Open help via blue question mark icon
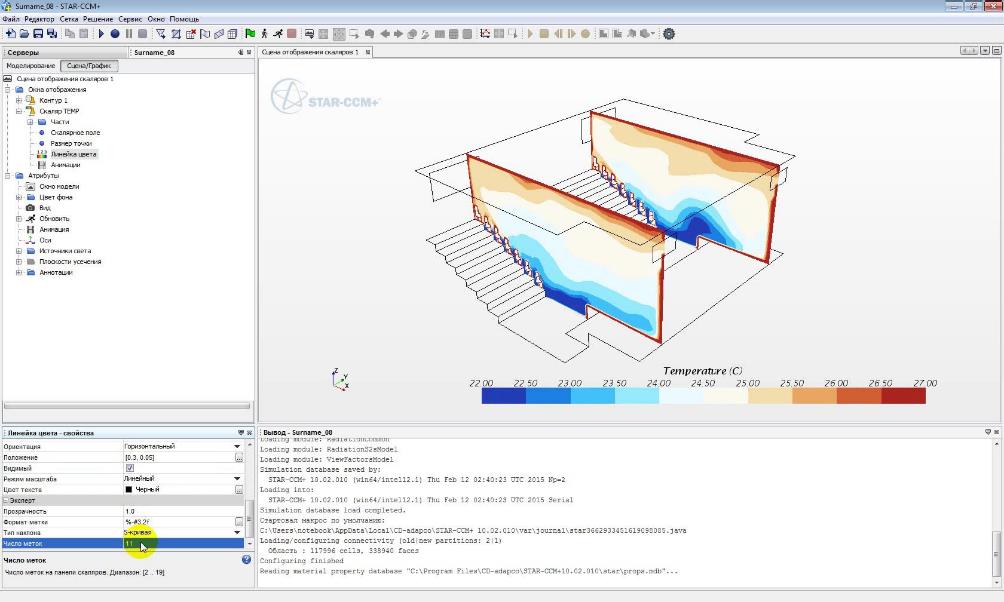1004x602 pixels. pos(246,560)
